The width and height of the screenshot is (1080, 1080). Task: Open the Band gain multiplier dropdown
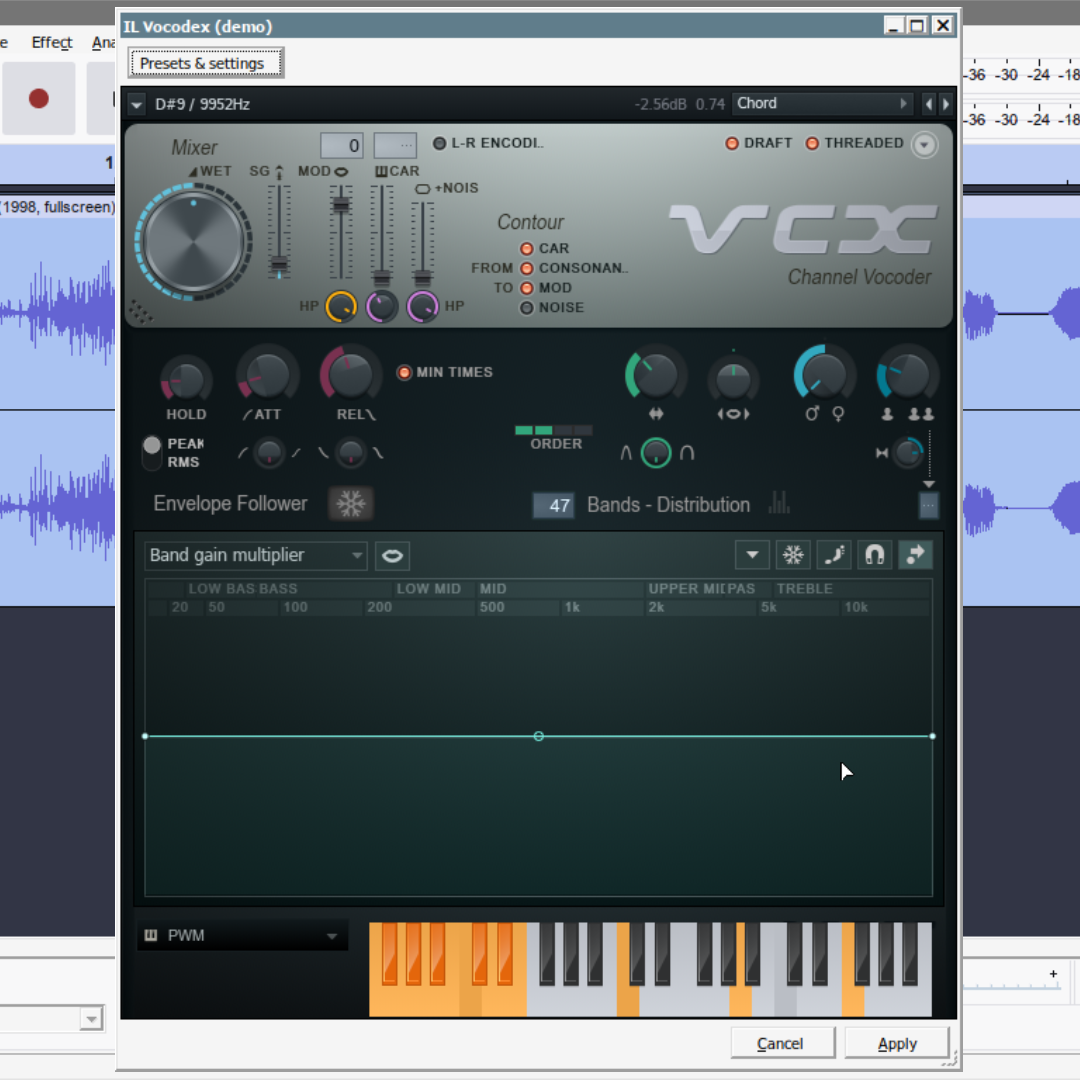(256, 555)
